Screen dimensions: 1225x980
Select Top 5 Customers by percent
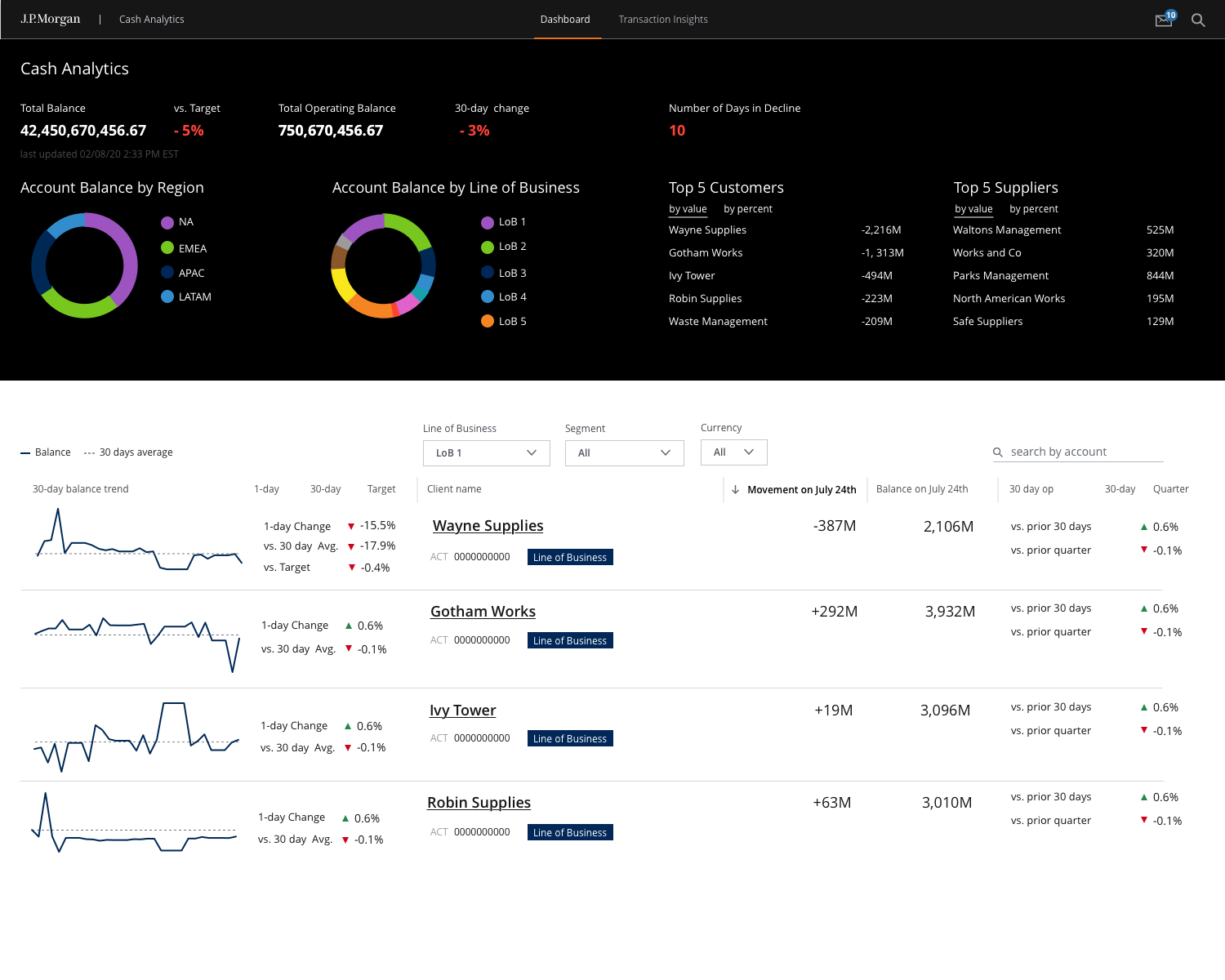[748, 209]
